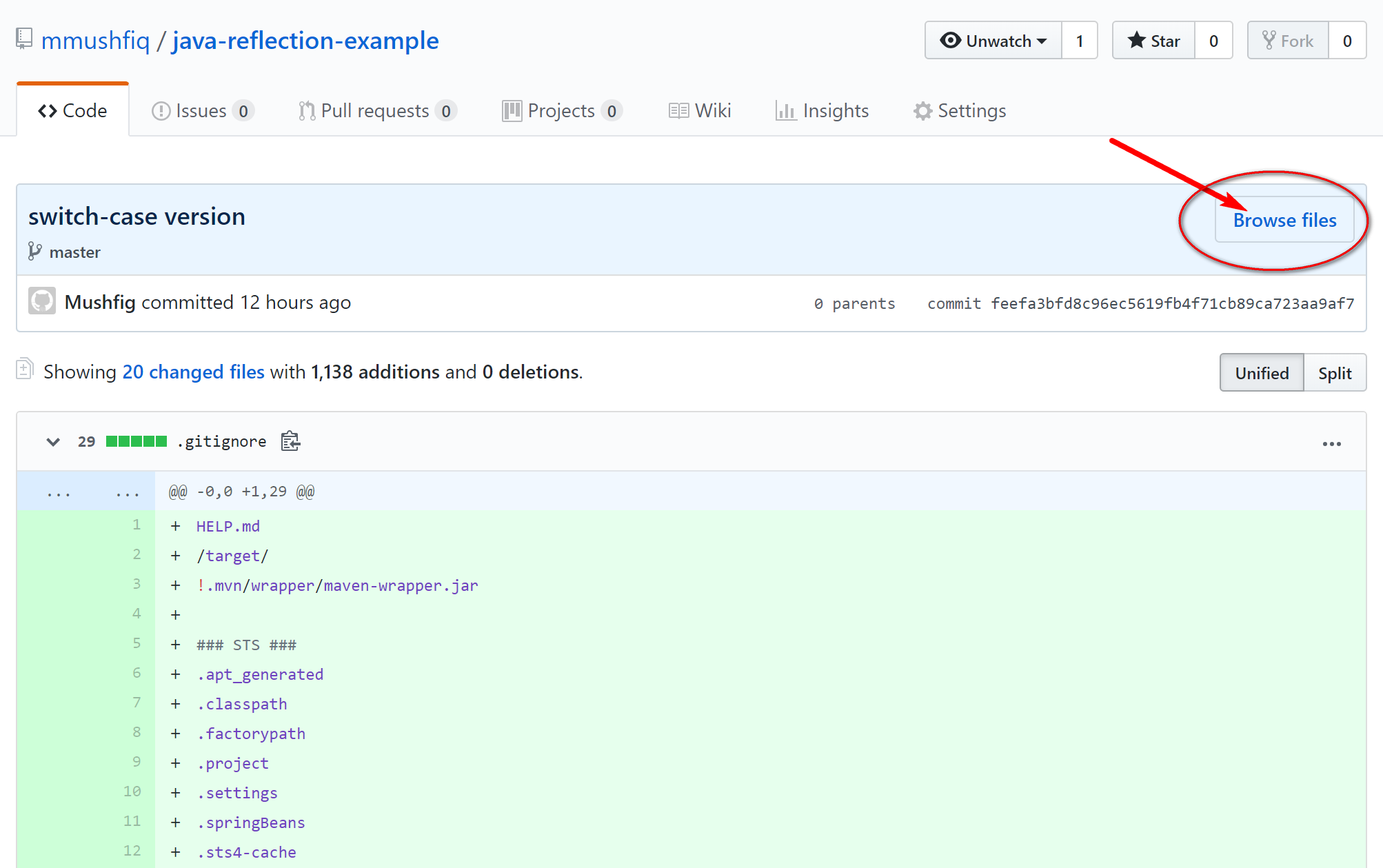Click the .sts4-cache diff line

point(760,852)
